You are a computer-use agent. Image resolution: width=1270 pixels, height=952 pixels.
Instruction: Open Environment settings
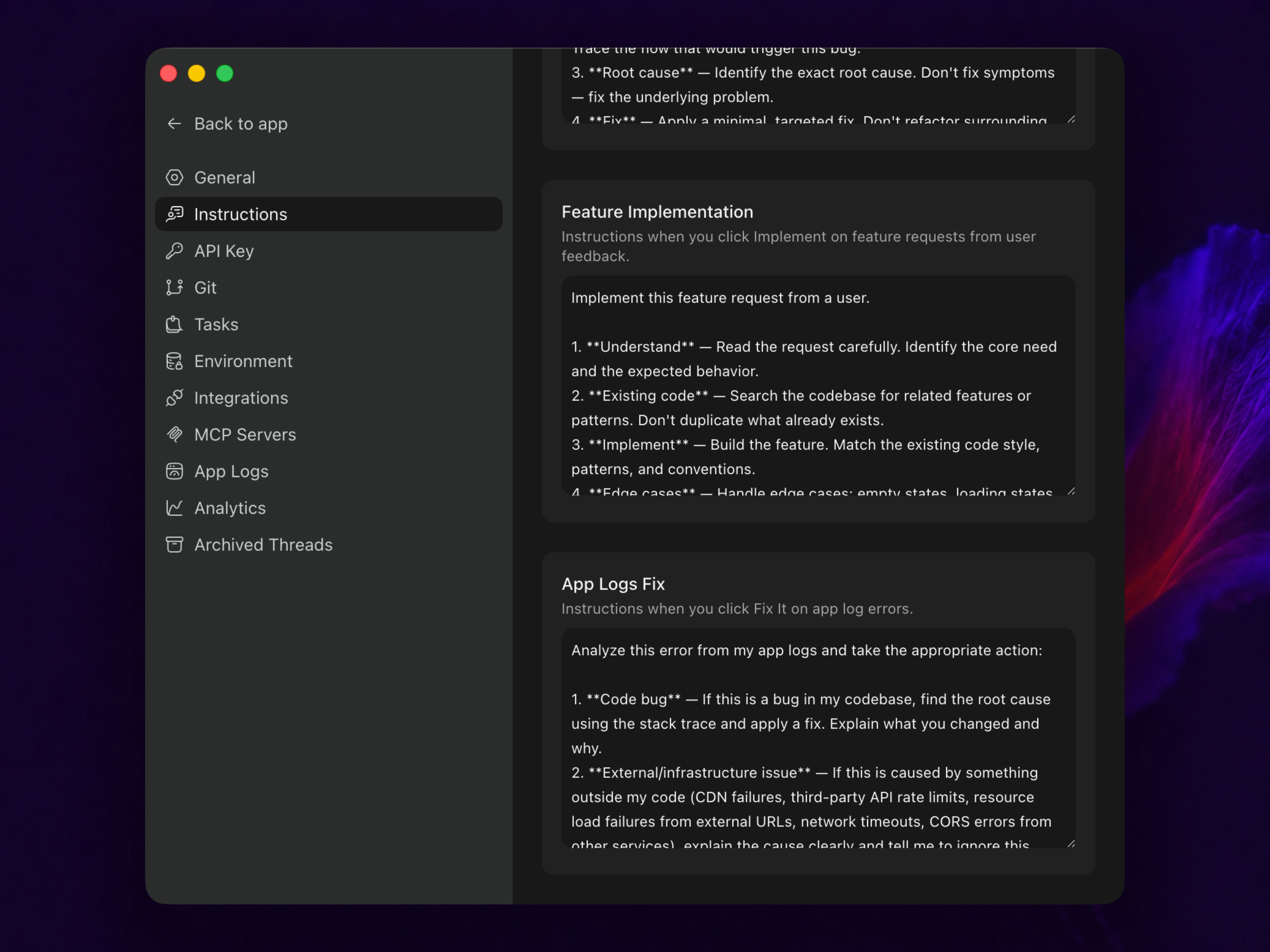(x=328, y=361)
